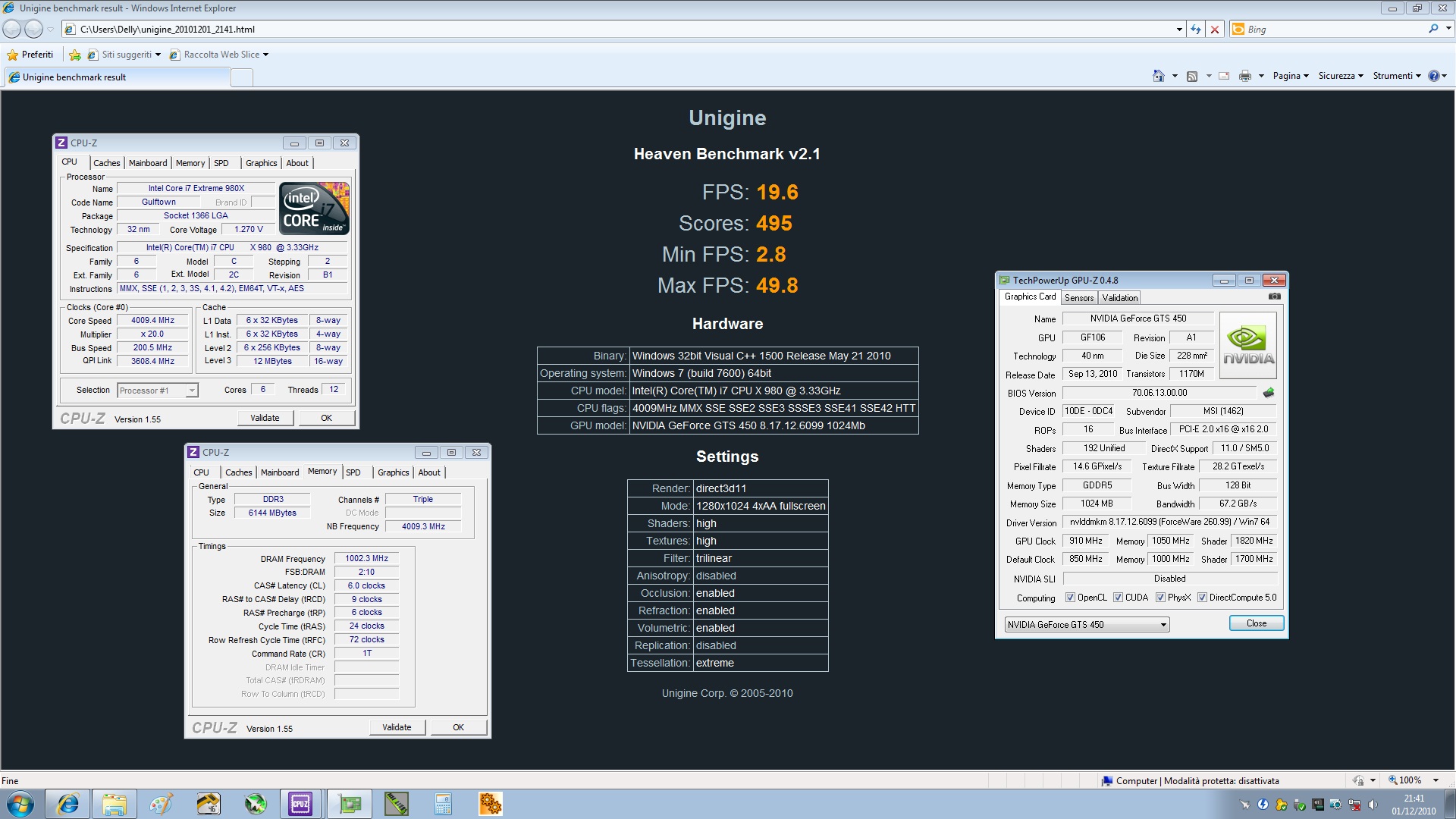
Task: Open the home page icon in IE toolbar
Action: tap(1158, 76)
